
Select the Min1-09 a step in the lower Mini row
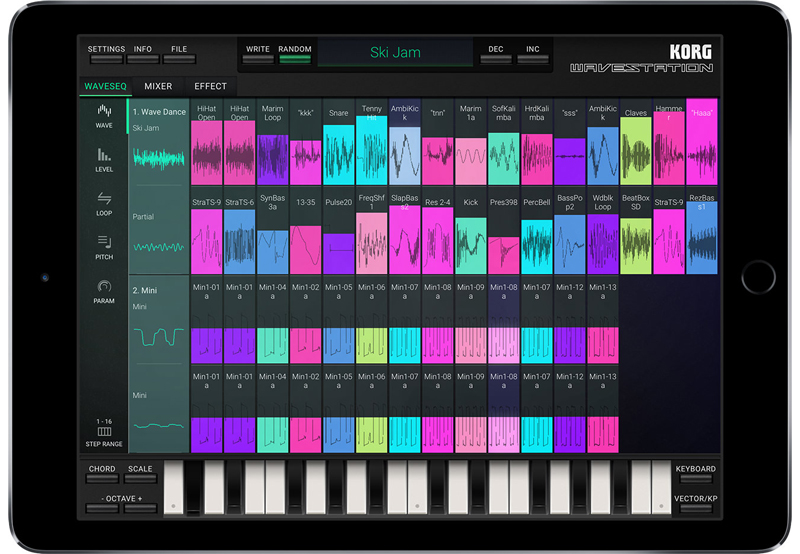470,410
